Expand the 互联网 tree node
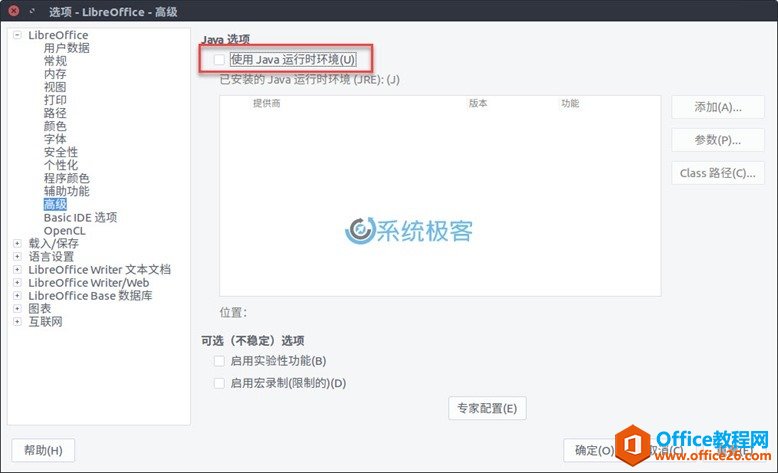Viewport: 778px width, 473px height. point(17,322)
